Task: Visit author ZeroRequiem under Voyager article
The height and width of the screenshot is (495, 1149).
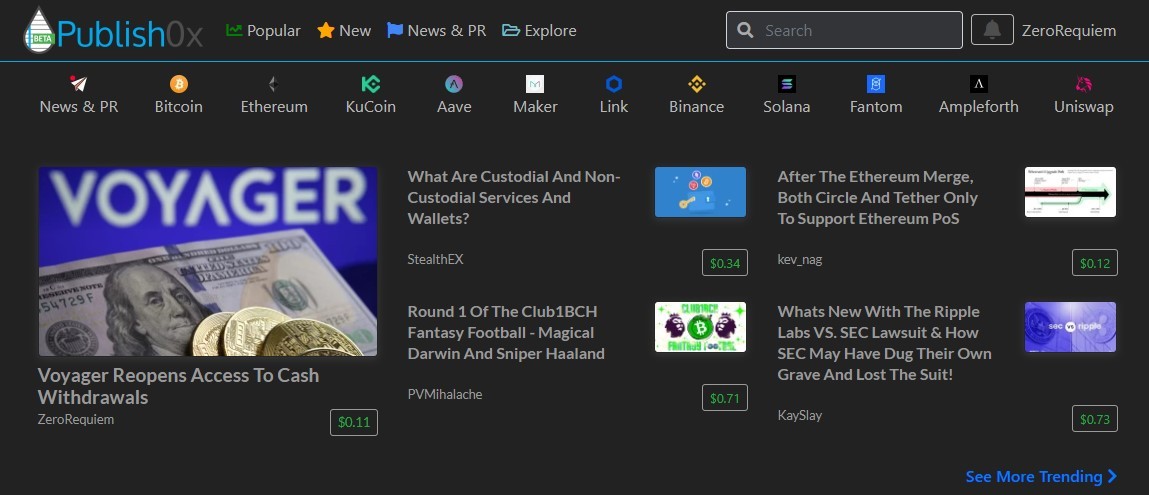Action: [x=75, y=420]
